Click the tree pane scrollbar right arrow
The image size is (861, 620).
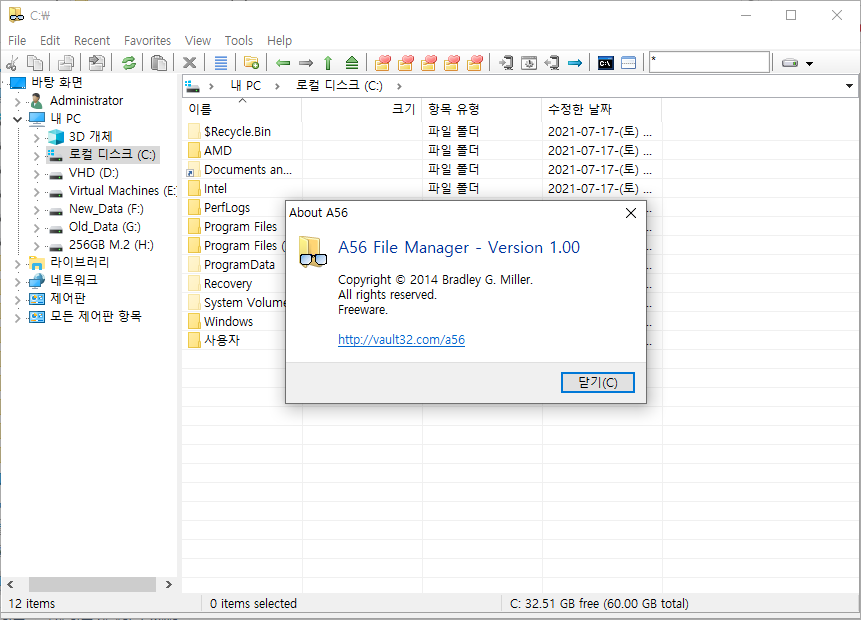click(169, 584)
